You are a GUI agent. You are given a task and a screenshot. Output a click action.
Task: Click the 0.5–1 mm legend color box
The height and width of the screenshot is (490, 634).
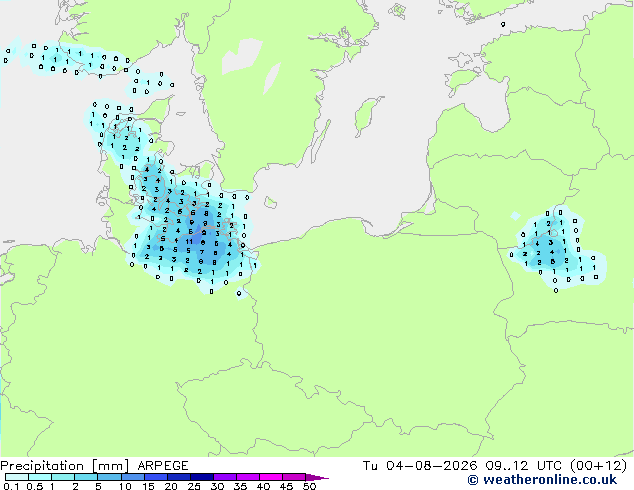tap(40, 477)
